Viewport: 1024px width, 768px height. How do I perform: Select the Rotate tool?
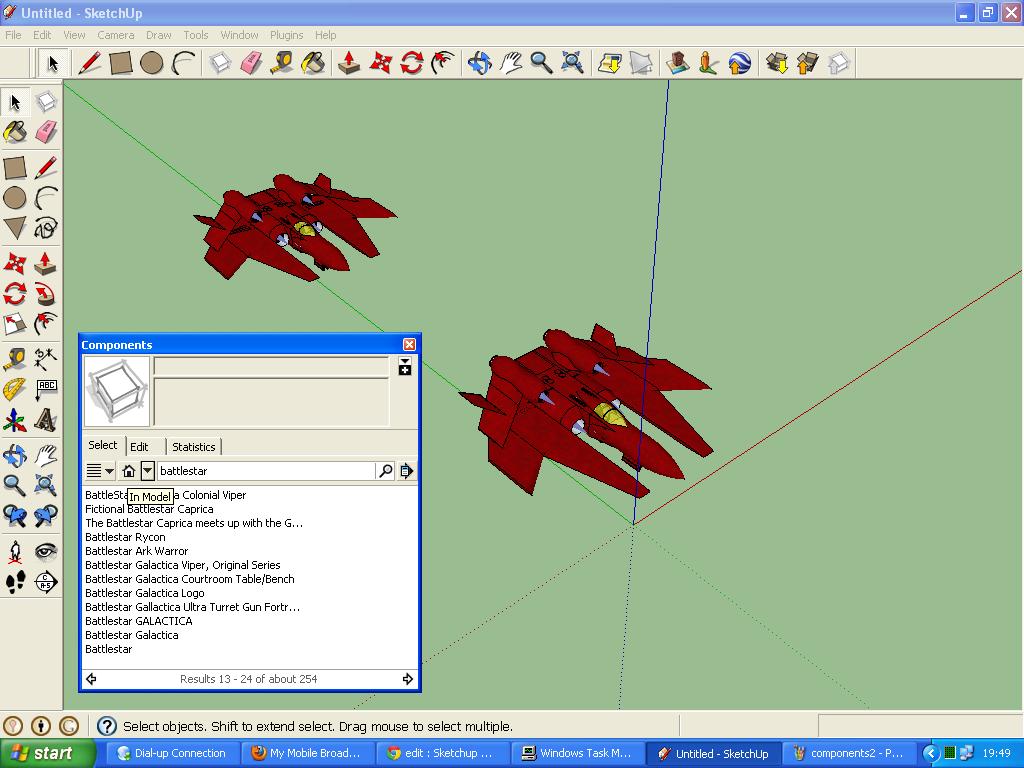tap(15, 292)
